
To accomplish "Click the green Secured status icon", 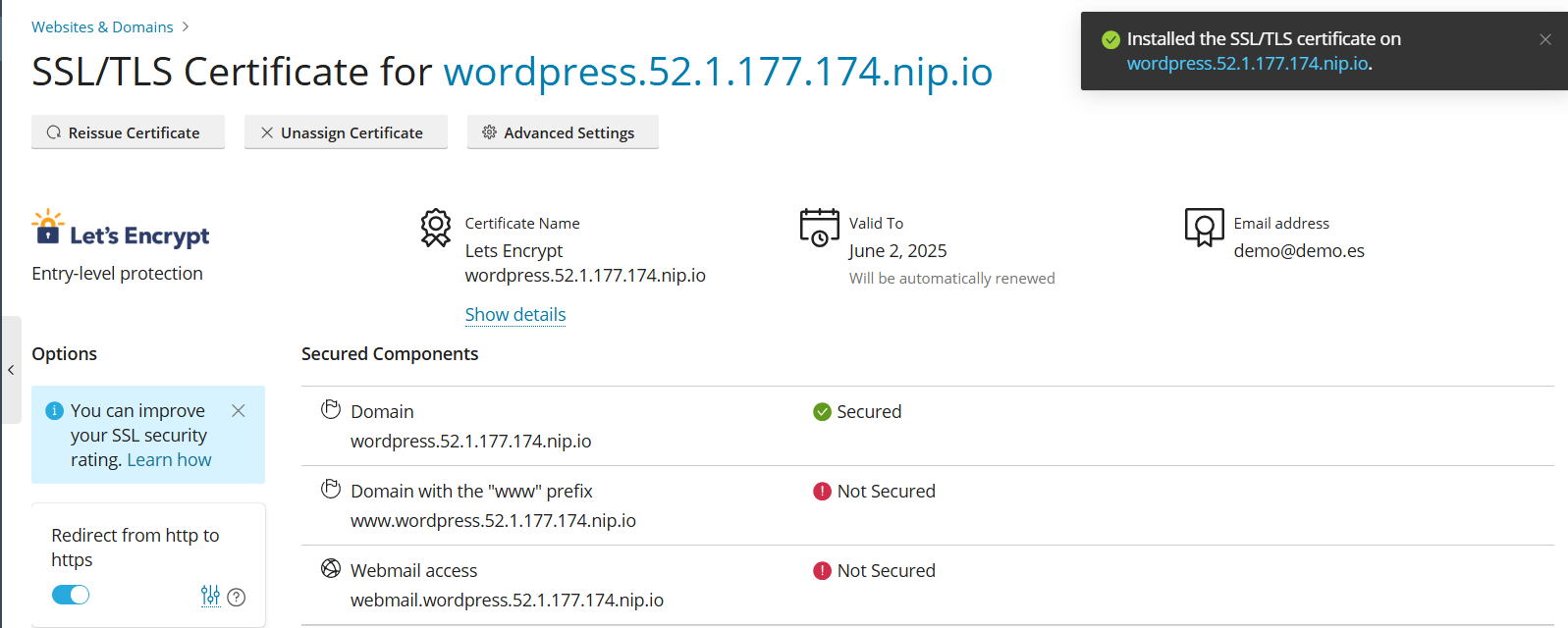I will [822, 412].
